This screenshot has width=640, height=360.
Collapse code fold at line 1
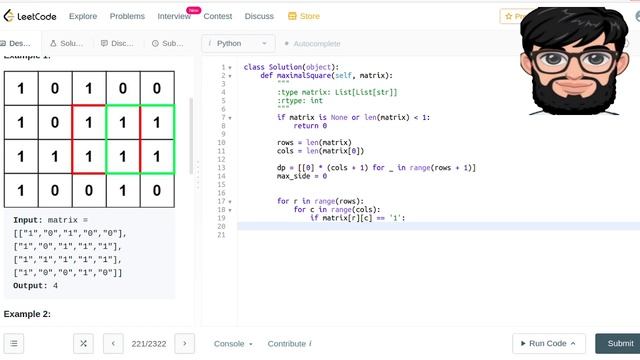[x=230, y=67]
